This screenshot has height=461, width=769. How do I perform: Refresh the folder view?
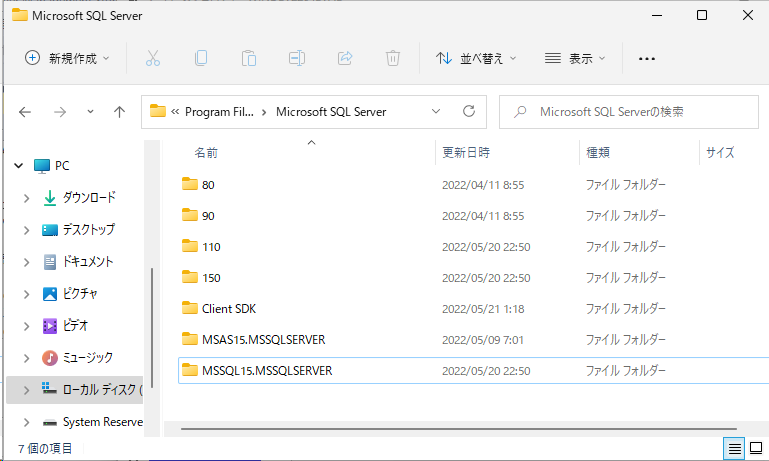469,111
